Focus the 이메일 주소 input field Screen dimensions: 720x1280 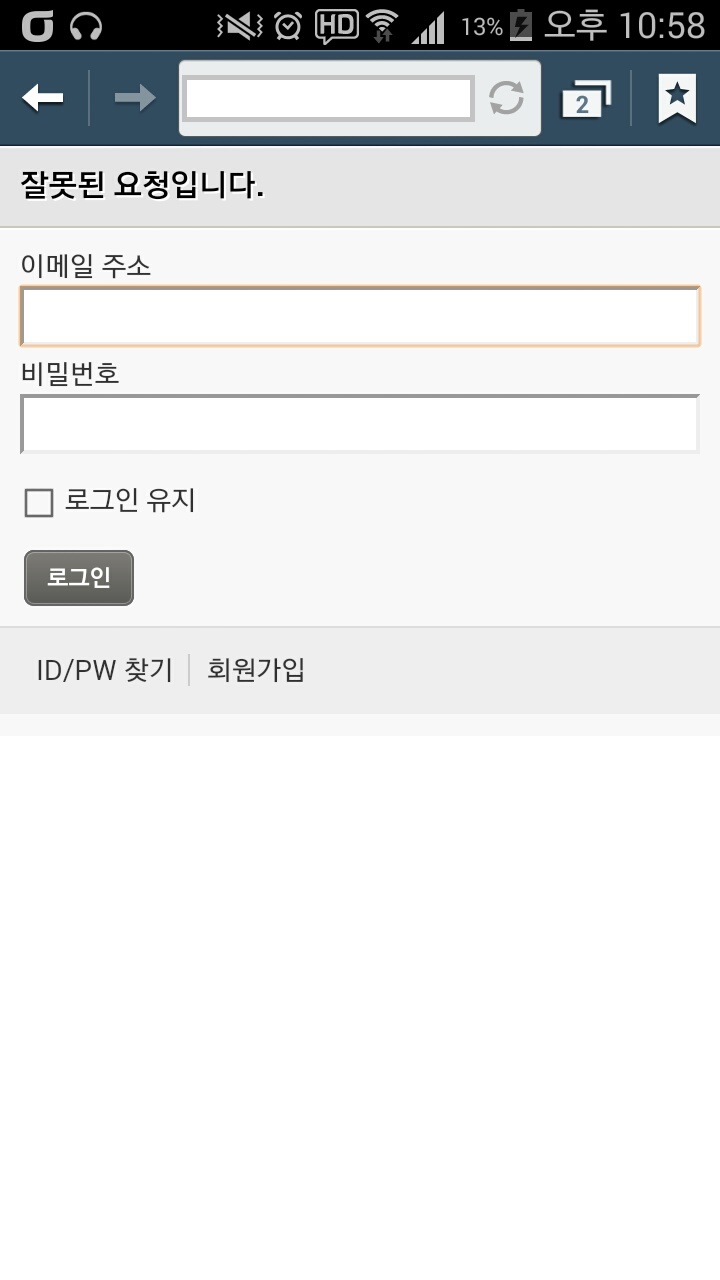point(360,316)
